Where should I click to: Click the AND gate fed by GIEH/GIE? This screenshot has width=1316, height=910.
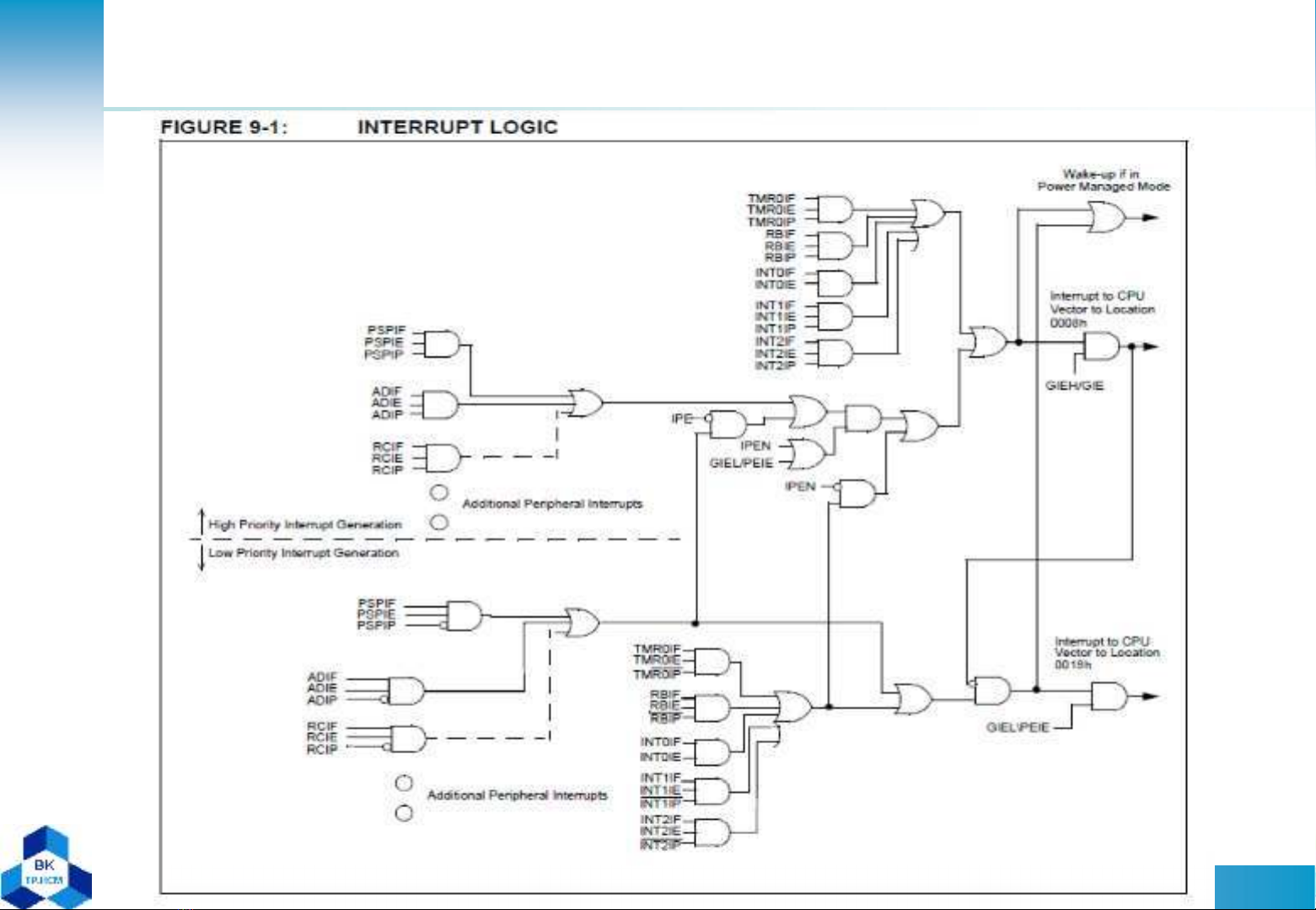point(1102,346)
